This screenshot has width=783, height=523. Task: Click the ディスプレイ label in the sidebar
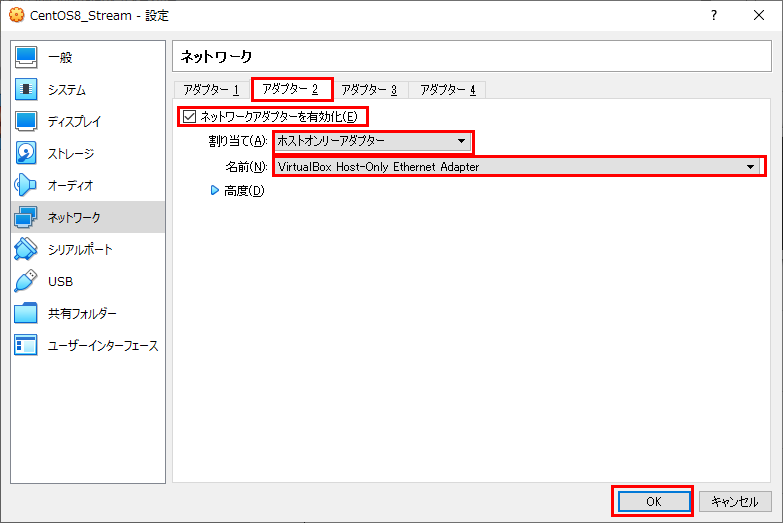pyautogui.click(x=74, y=121)
